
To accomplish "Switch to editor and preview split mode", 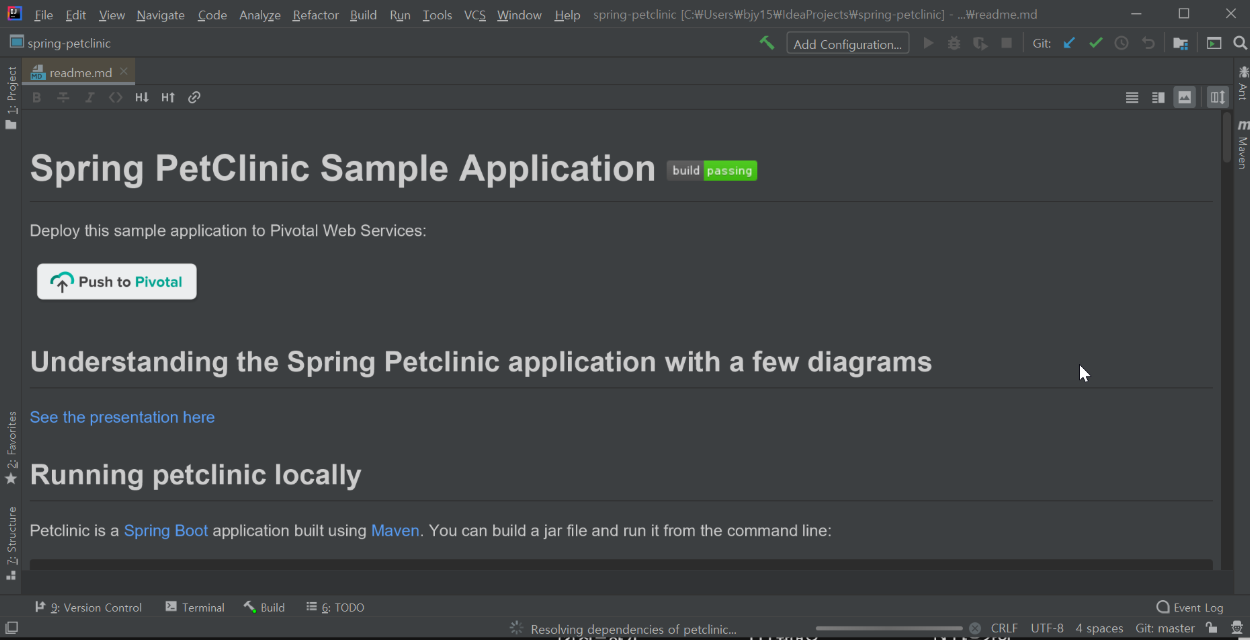I will click(x=1158, y=97).
